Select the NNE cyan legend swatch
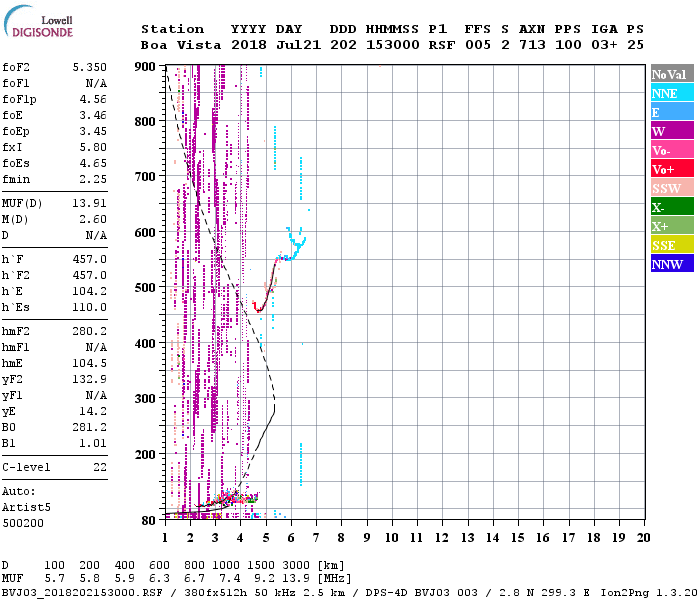This screenshot has width=700, height=600. point(672,93)
